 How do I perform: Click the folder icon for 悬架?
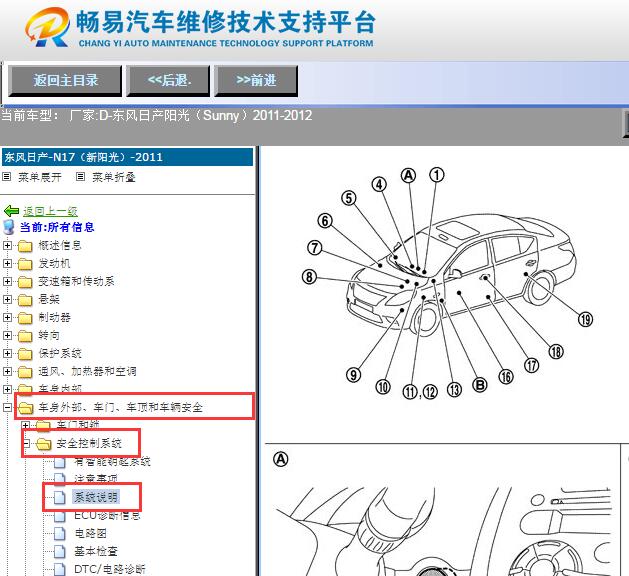pos(25,300)
